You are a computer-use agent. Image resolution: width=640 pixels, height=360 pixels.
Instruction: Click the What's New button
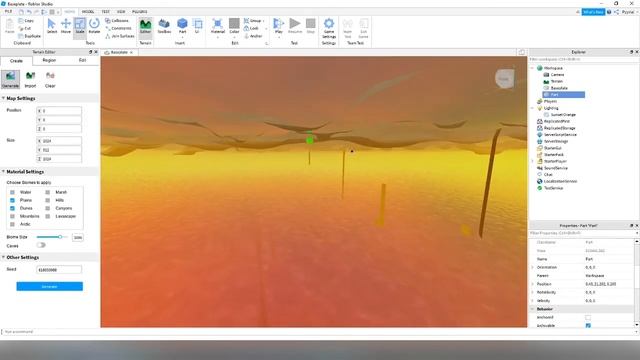593,12
